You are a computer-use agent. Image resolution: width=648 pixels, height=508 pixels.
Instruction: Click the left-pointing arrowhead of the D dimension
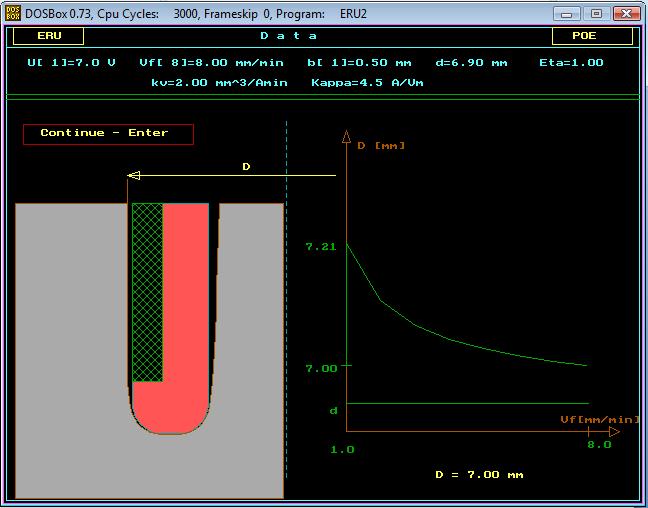(x=134, y=175)
